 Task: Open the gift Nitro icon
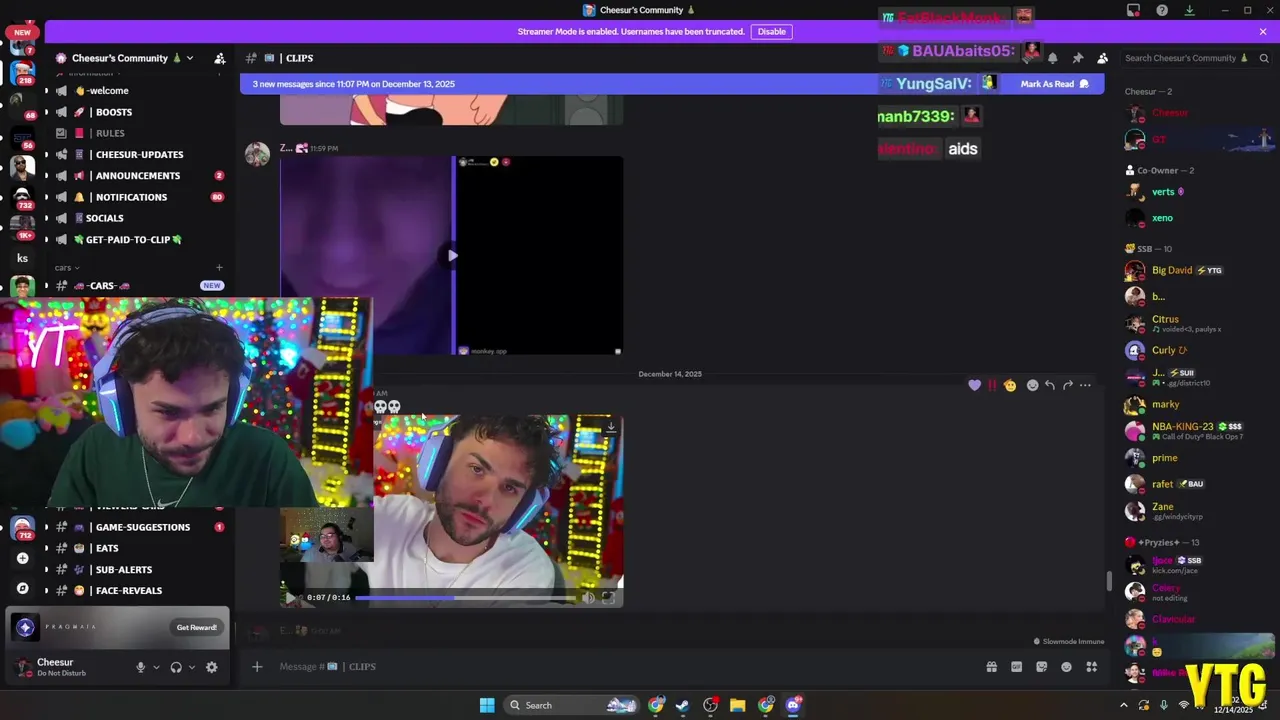[991, 667]
